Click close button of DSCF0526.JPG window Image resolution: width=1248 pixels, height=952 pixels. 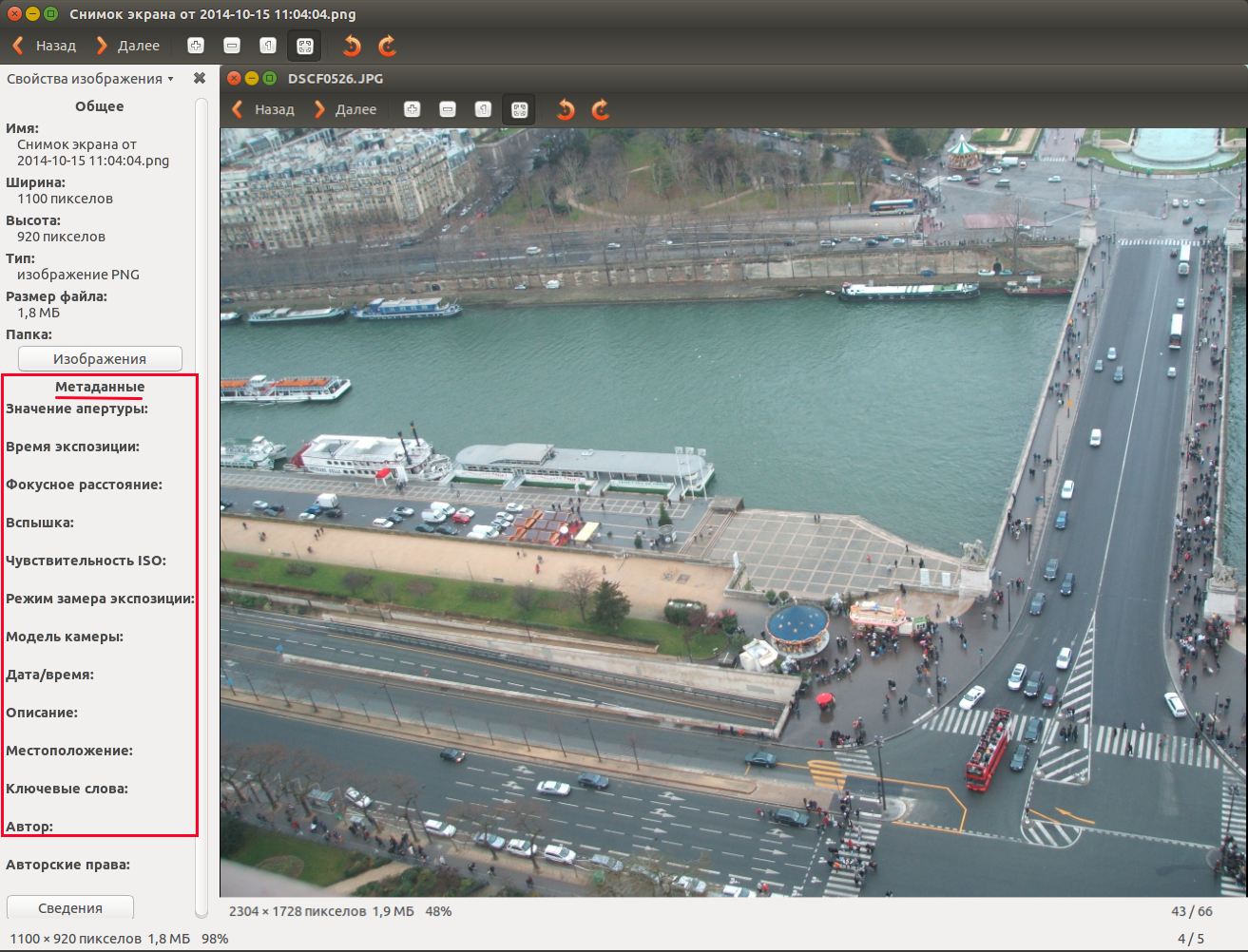[x=234, y=78]
